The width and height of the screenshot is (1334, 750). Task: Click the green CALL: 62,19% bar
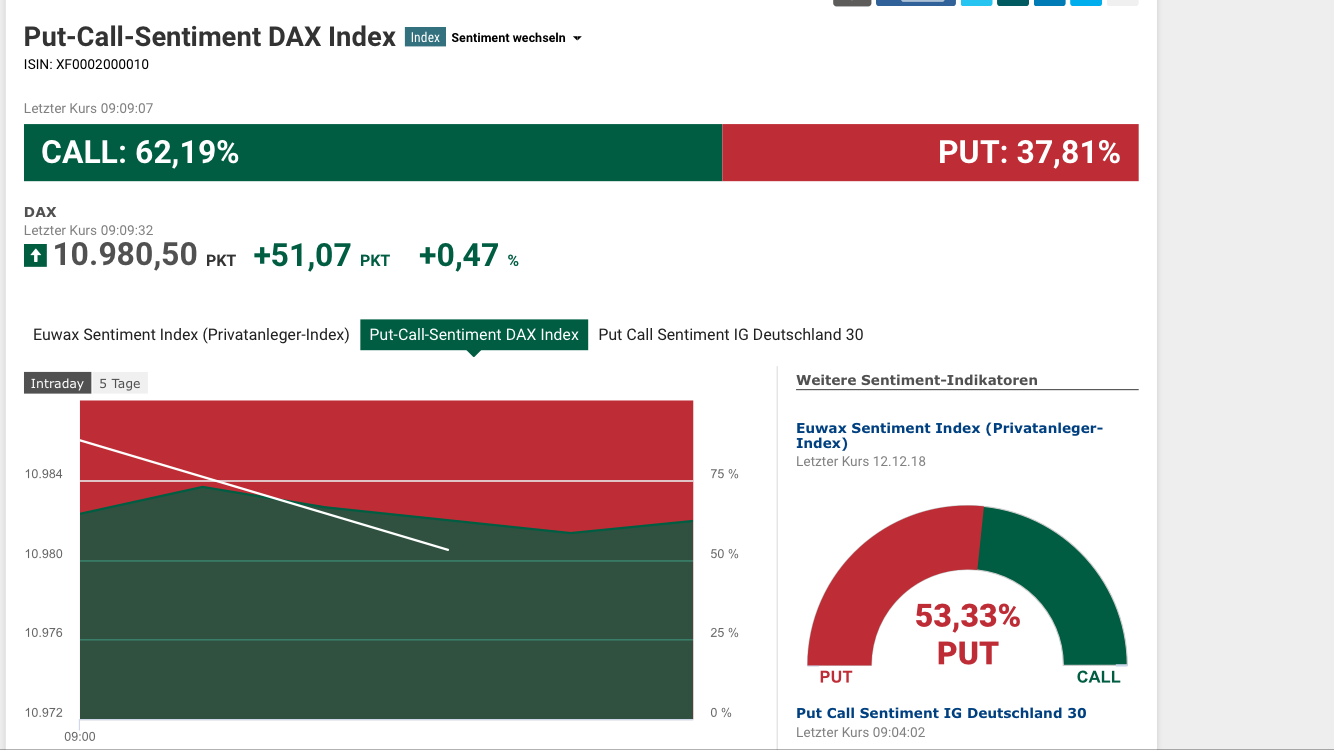pyautogui.click(x=373, y=152)
